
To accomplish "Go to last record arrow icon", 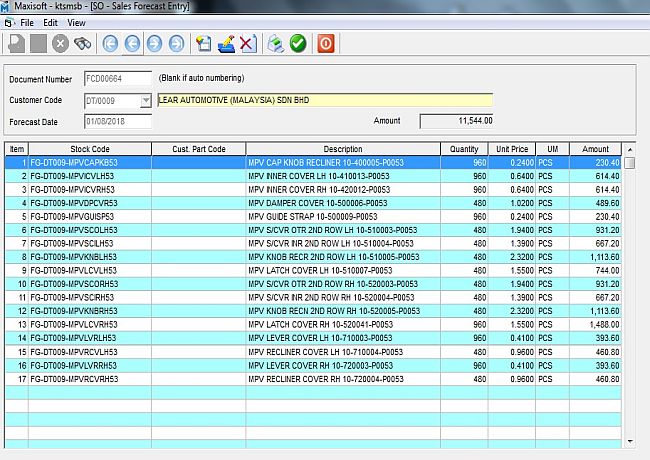I will pyautogui.click(x=176, y=44).
